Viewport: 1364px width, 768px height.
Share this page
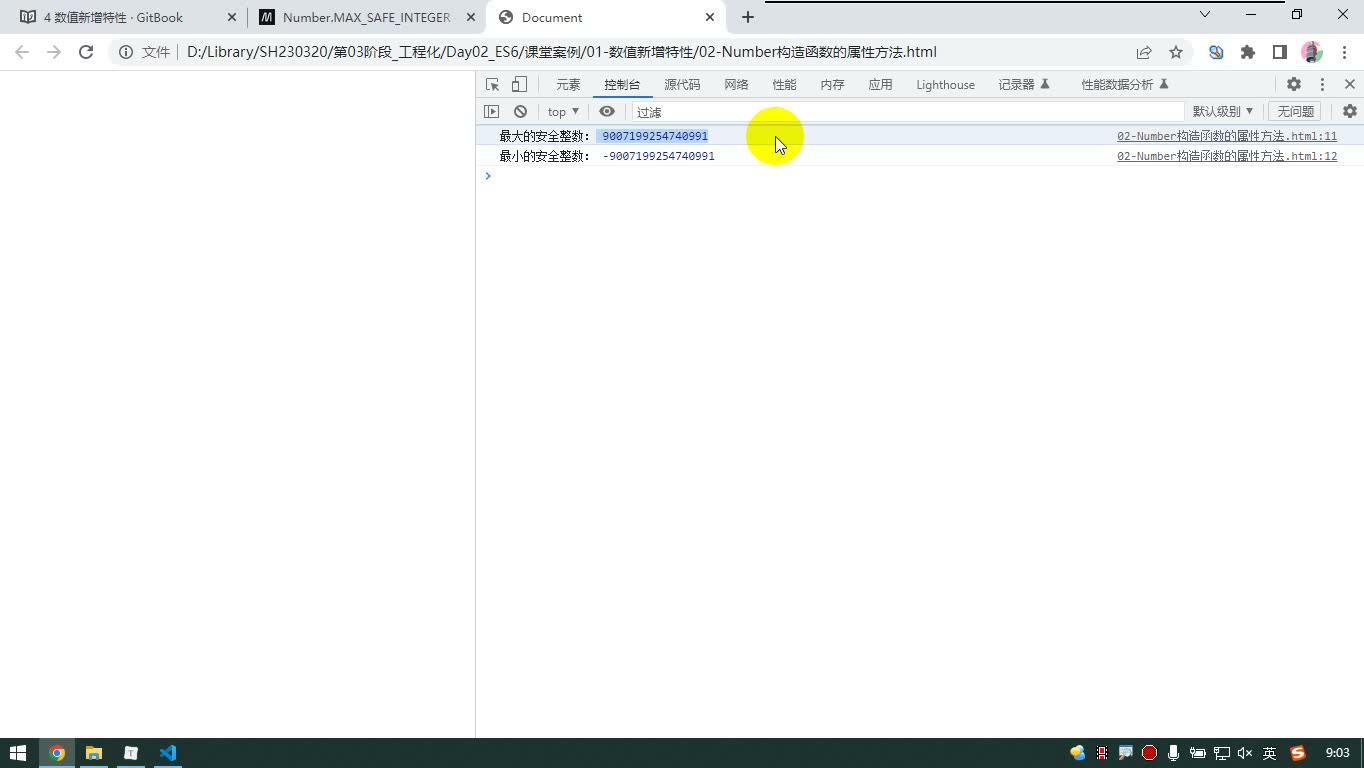(x=1144, y=52)
